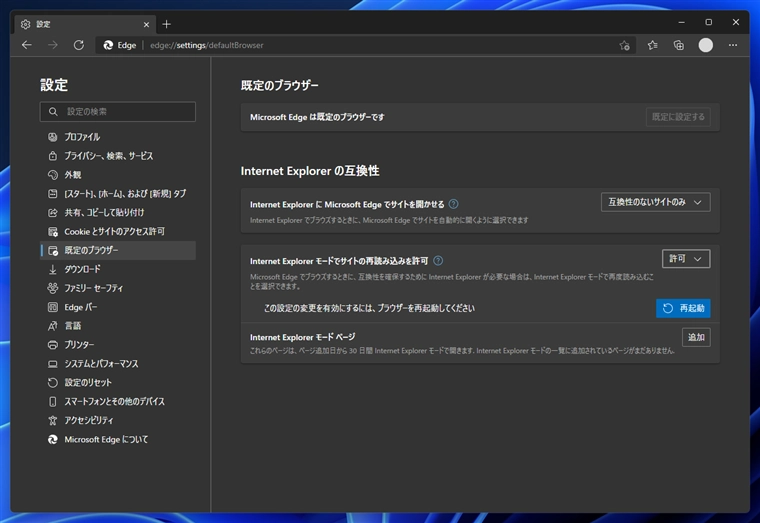Select Microsoft Edge について in sidebar

click(106, 439)
